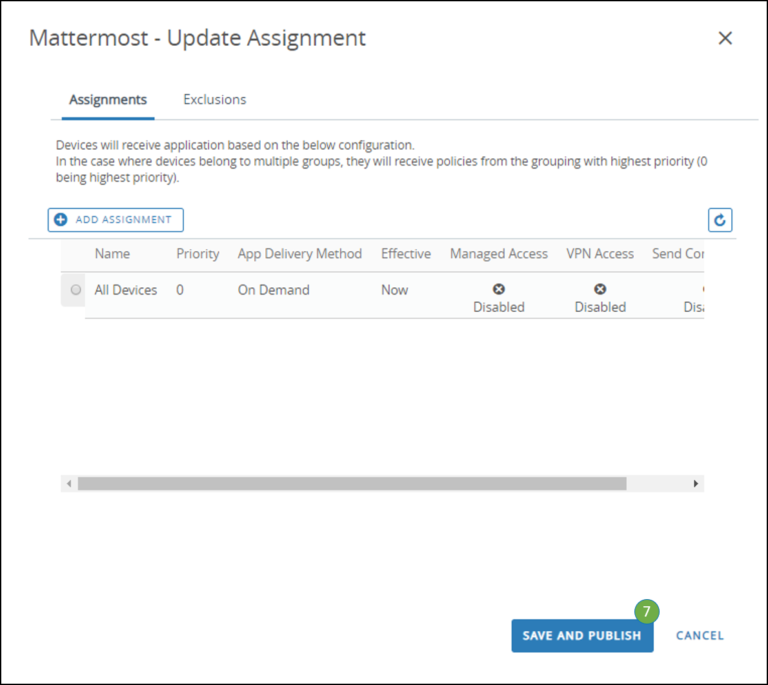
Task: Click the Effective column header
Action: (x=405, y=254)
